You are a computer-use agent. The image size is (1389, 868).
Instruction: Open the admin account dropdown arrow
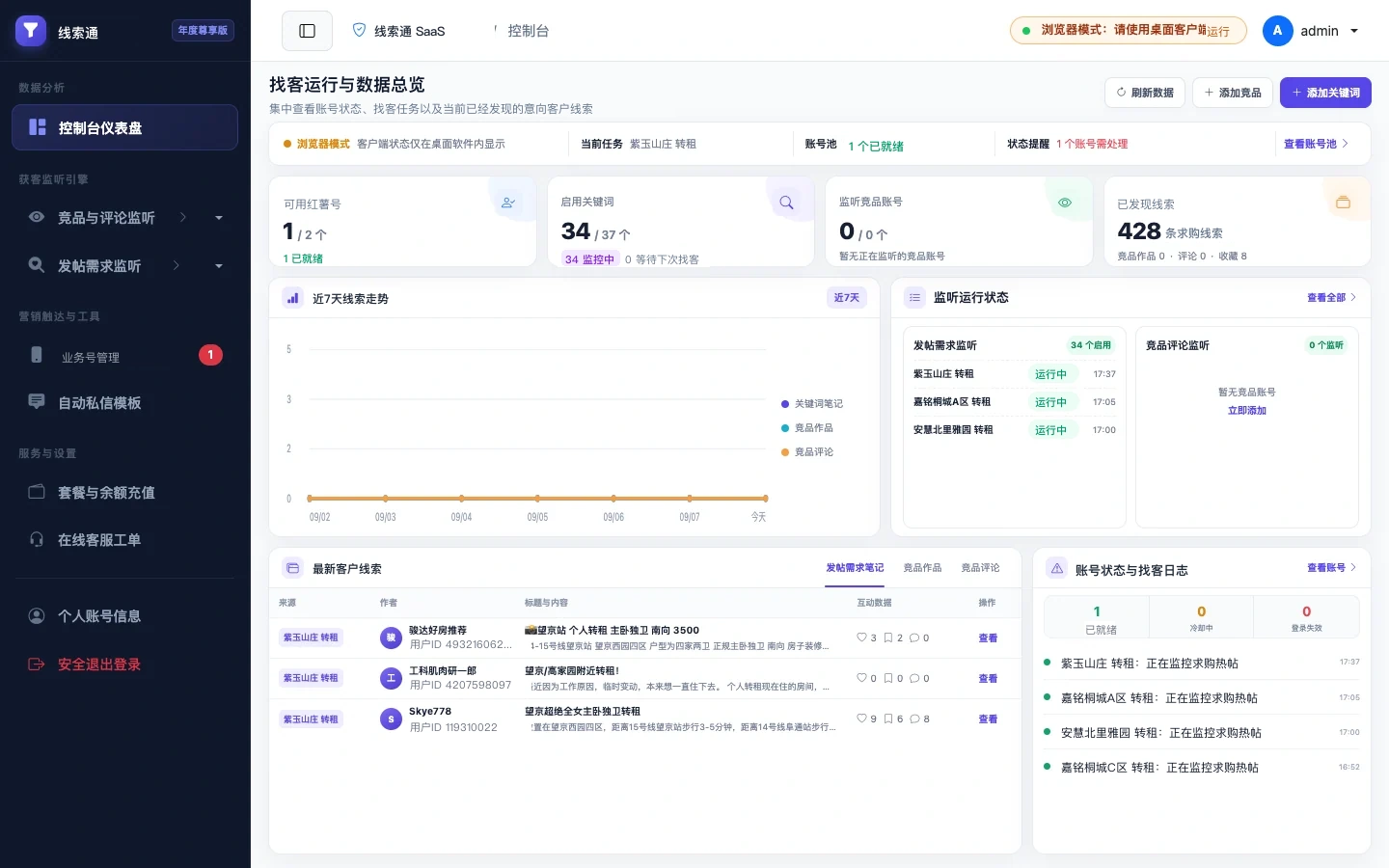1354,31
